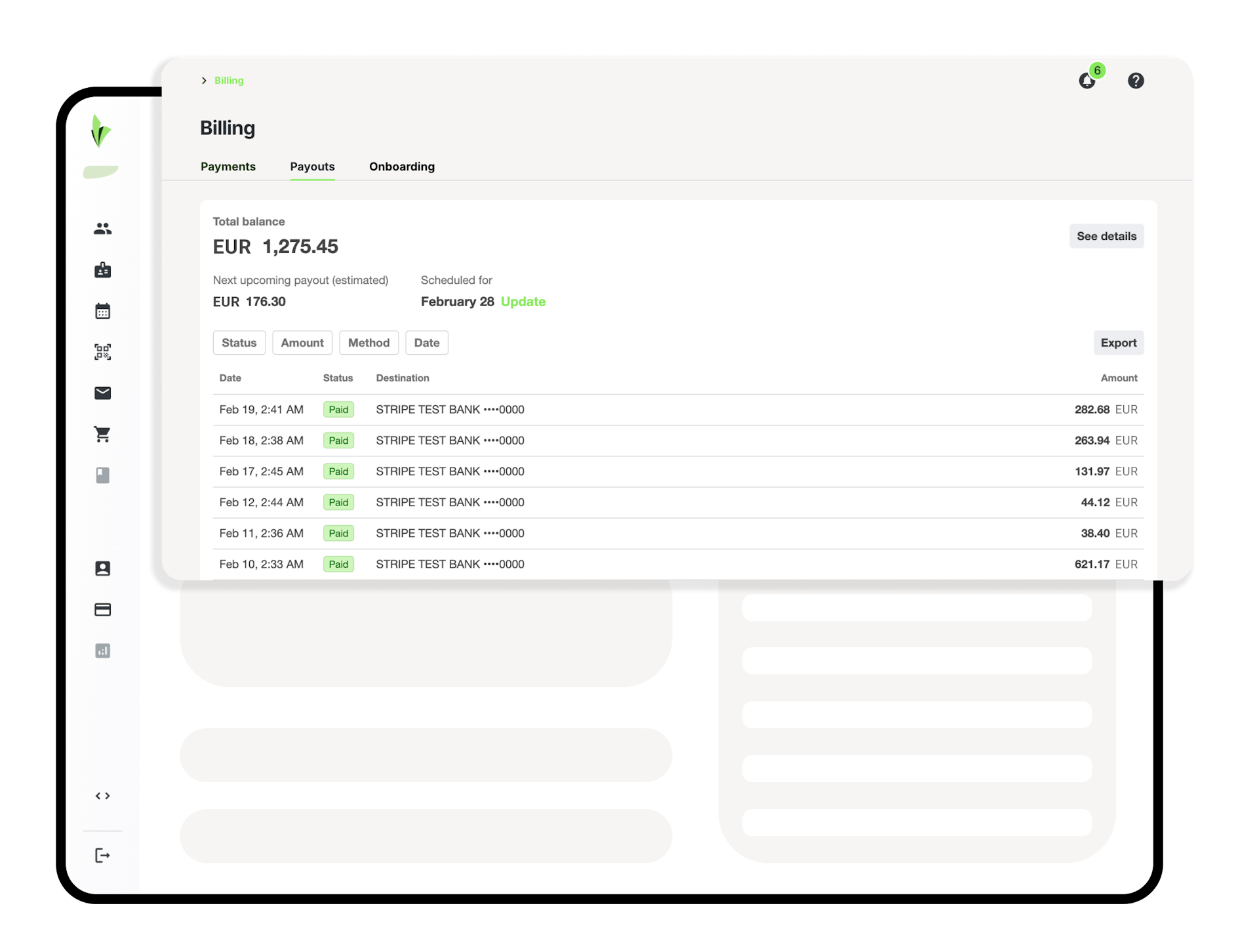Open the Method filter dropdown
This screenshot has height=952, width=1259.
click(x=369, y=342)
